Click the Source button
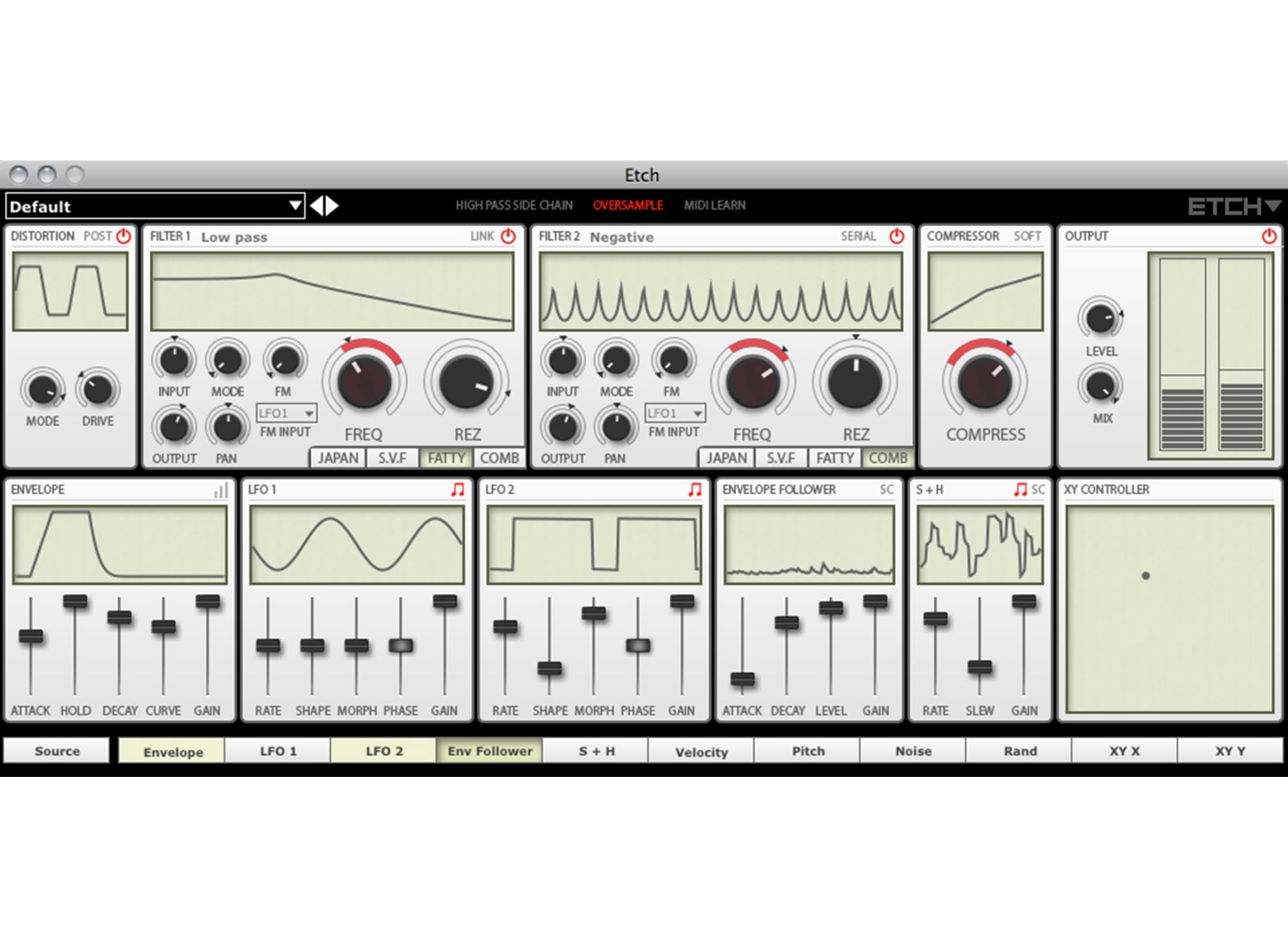Image resolution: width=1288 pixels, height=937 pixels. tap(57, 751)
